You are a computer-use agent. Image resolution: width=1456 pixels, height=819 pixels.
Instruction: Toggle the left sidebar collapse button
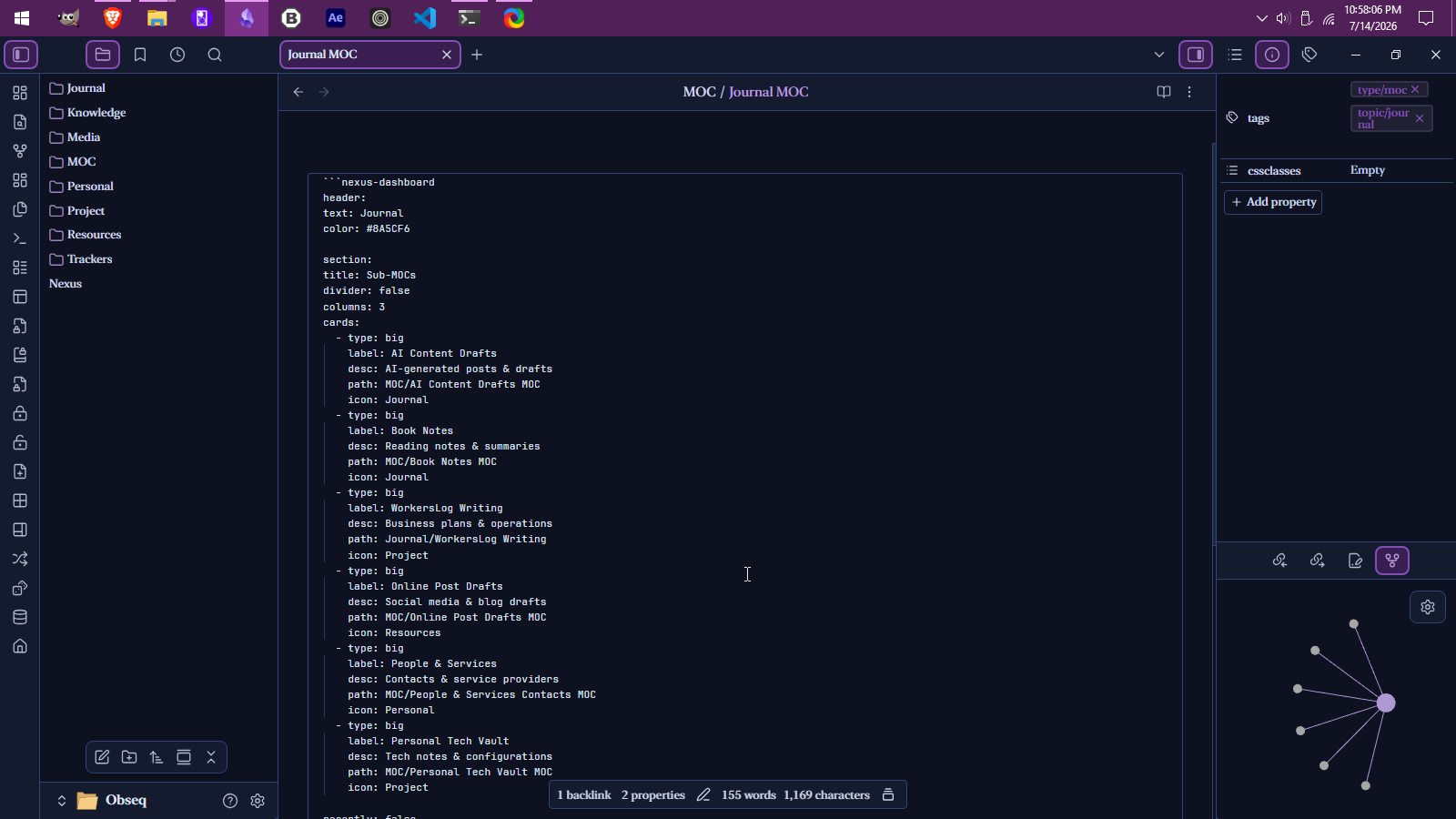21,55
